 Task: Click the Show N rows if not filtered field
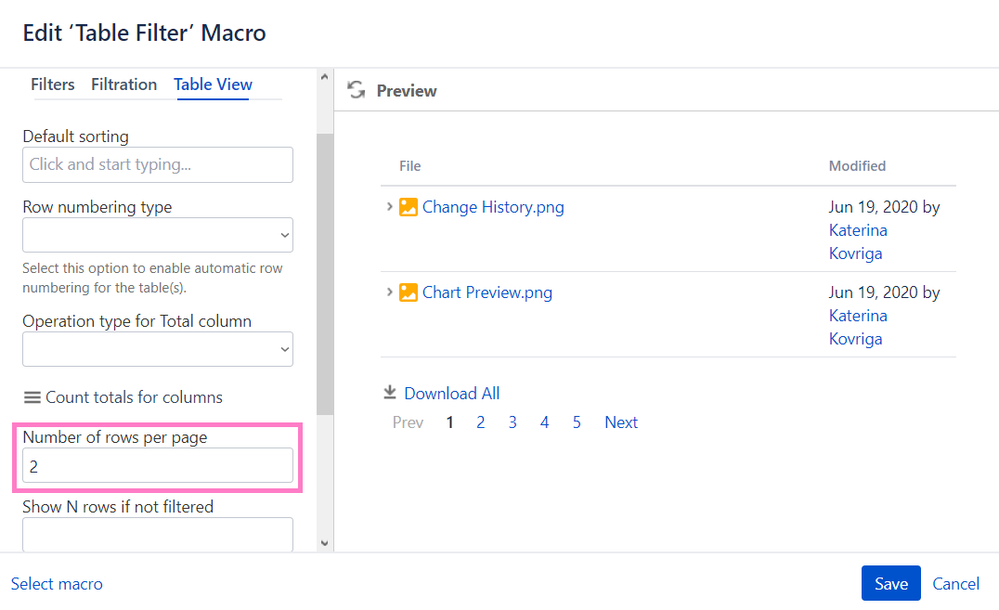(157, 534)
